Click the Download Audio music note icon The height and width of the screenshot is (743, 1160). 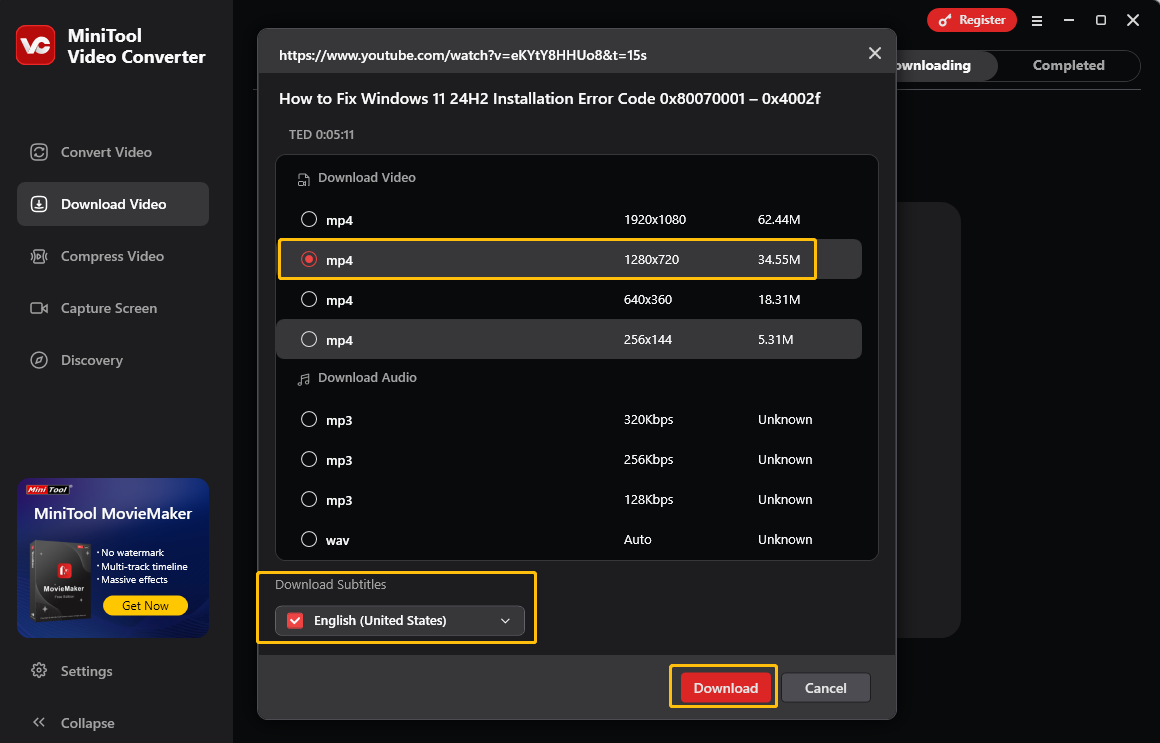coord(303,379)
